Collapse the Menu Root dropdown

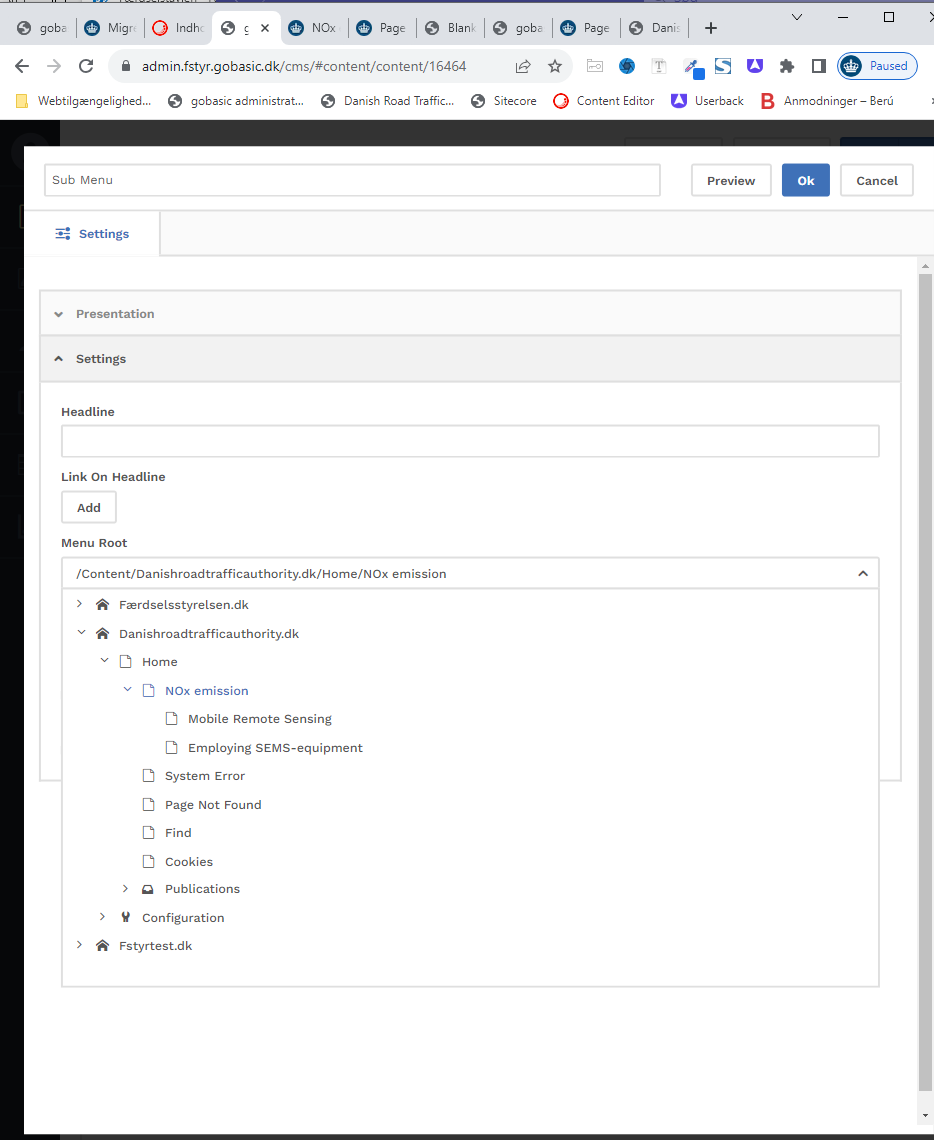point(863,574)
